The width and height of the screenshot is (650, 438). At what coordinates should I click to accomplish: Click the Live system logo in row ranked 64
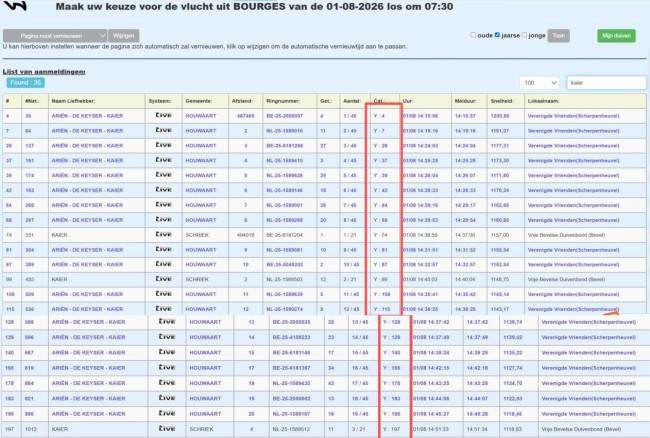[x=163, y=205]
